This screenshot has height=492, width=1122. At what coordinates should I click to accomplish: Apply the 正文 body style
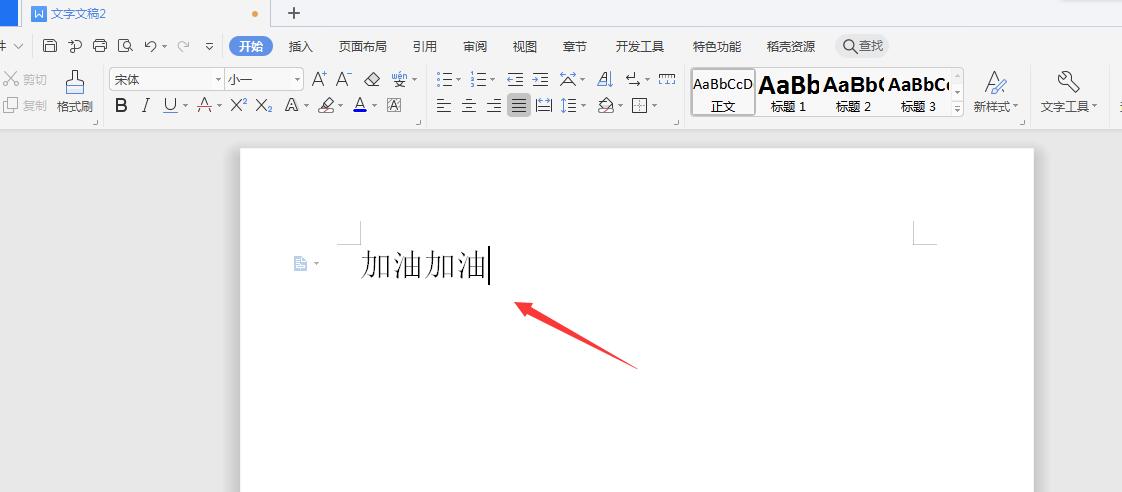[x=723, y=92]
